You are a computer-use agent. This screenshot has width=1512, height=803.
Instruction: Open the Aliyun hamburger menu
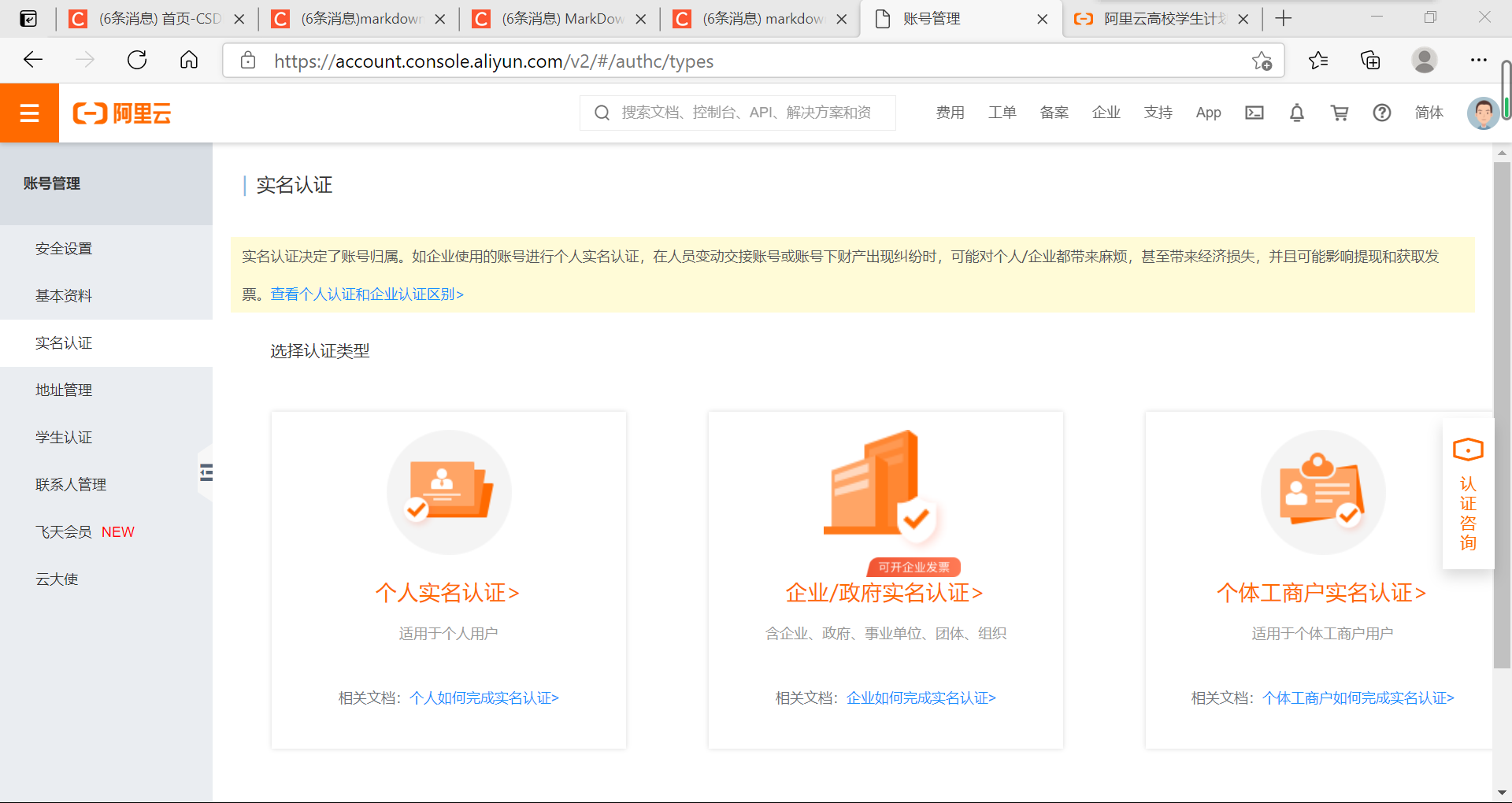click(29, 113)
